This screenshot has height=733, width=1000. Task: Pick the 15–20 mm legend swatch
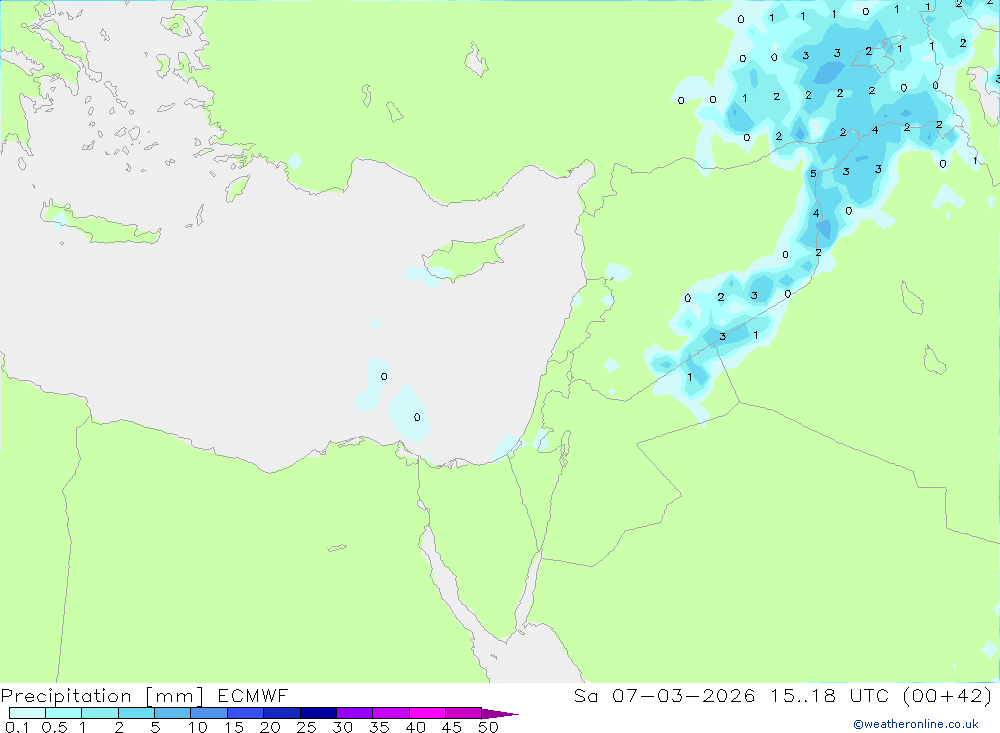coord(246,713)
